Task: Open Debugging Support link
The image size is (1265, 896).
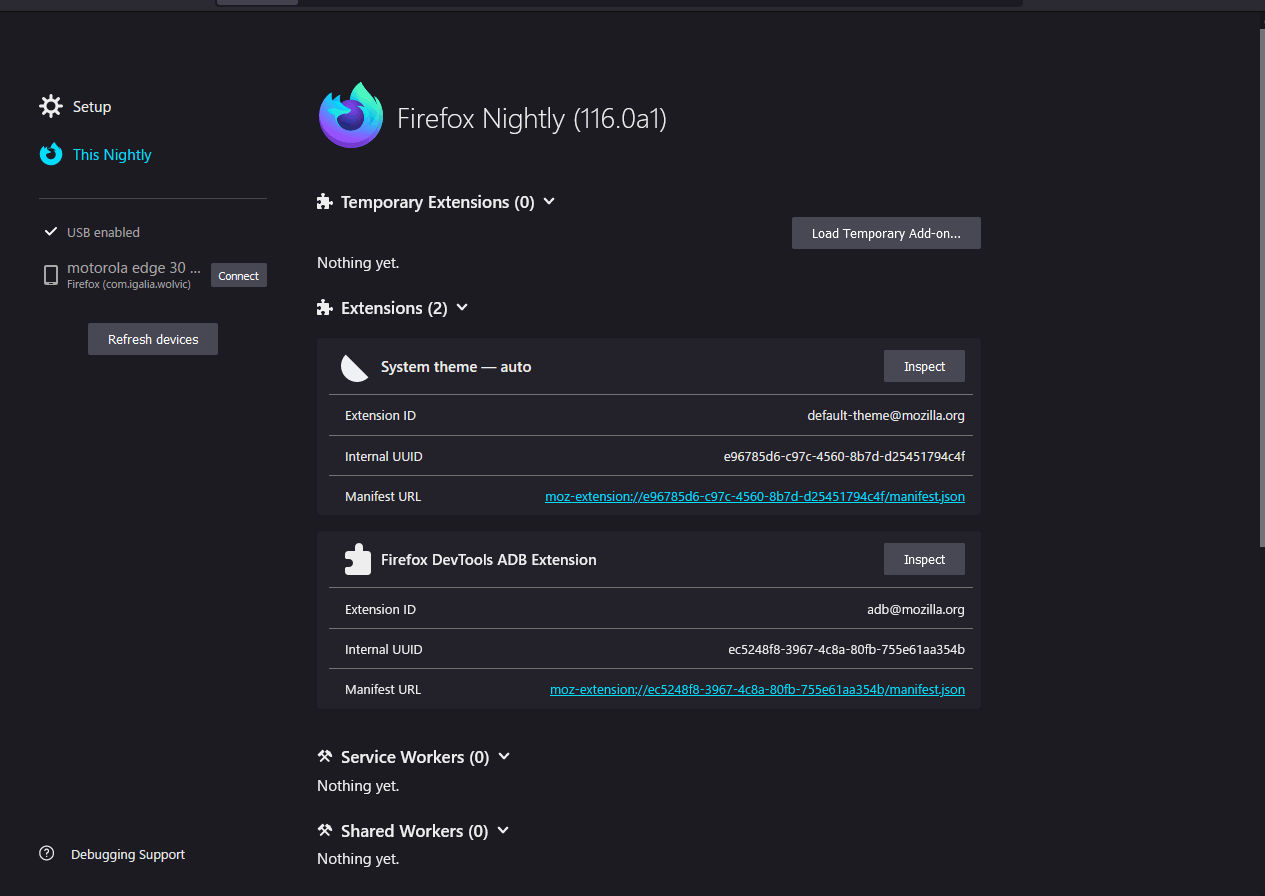Action: pos(128,854)
